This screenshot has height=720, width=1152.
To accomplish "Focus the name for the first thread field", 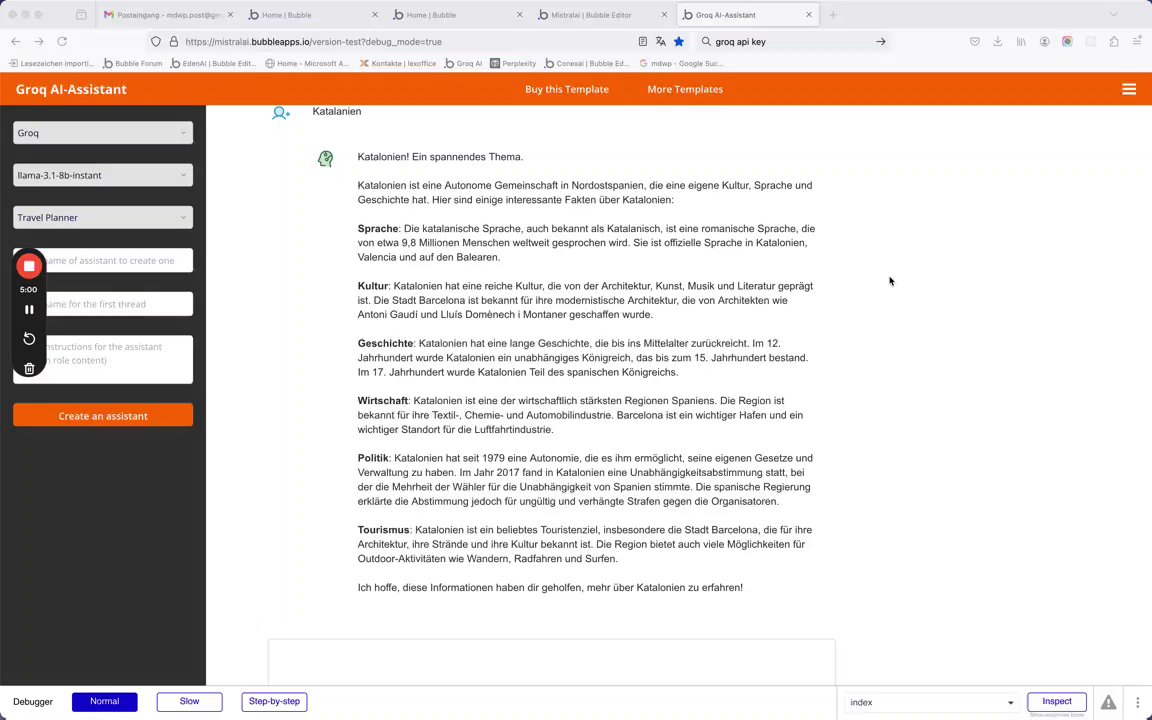I will [x=103, y=303].
